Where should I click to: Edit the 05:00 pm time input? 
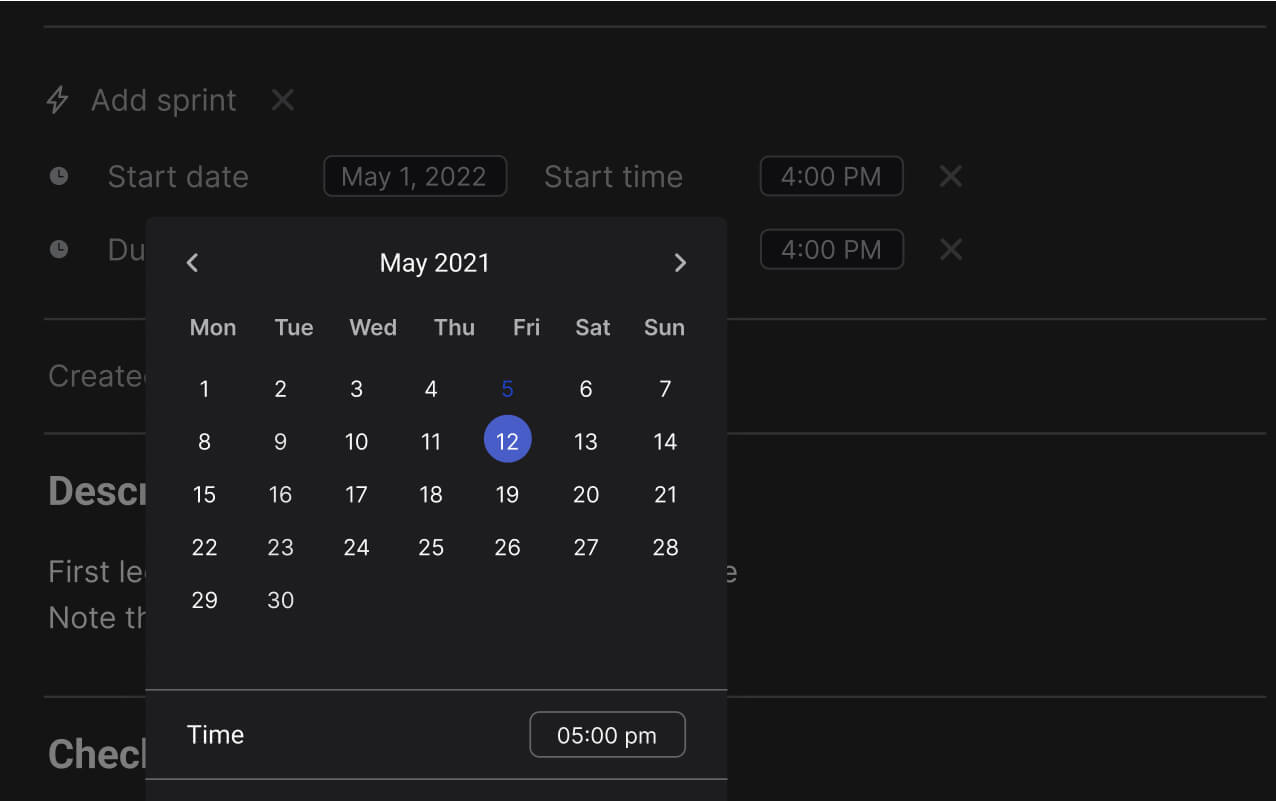[607, 735]
